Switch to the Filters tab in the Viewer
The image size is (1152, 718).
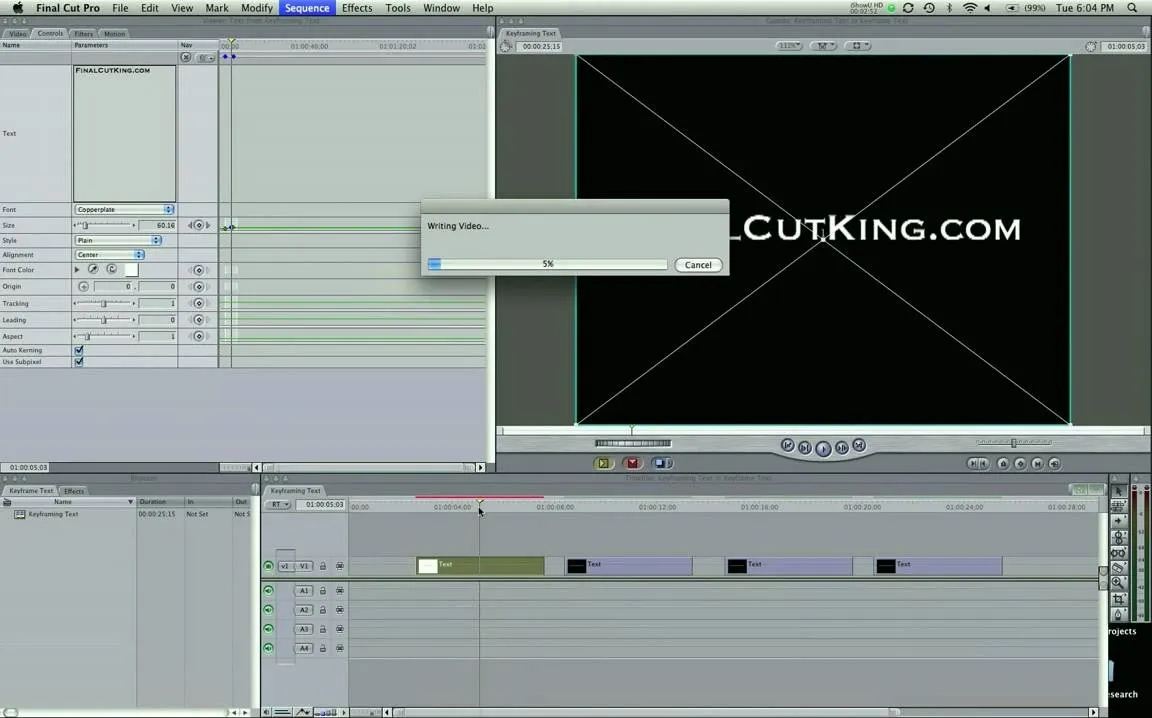[83, 34]
